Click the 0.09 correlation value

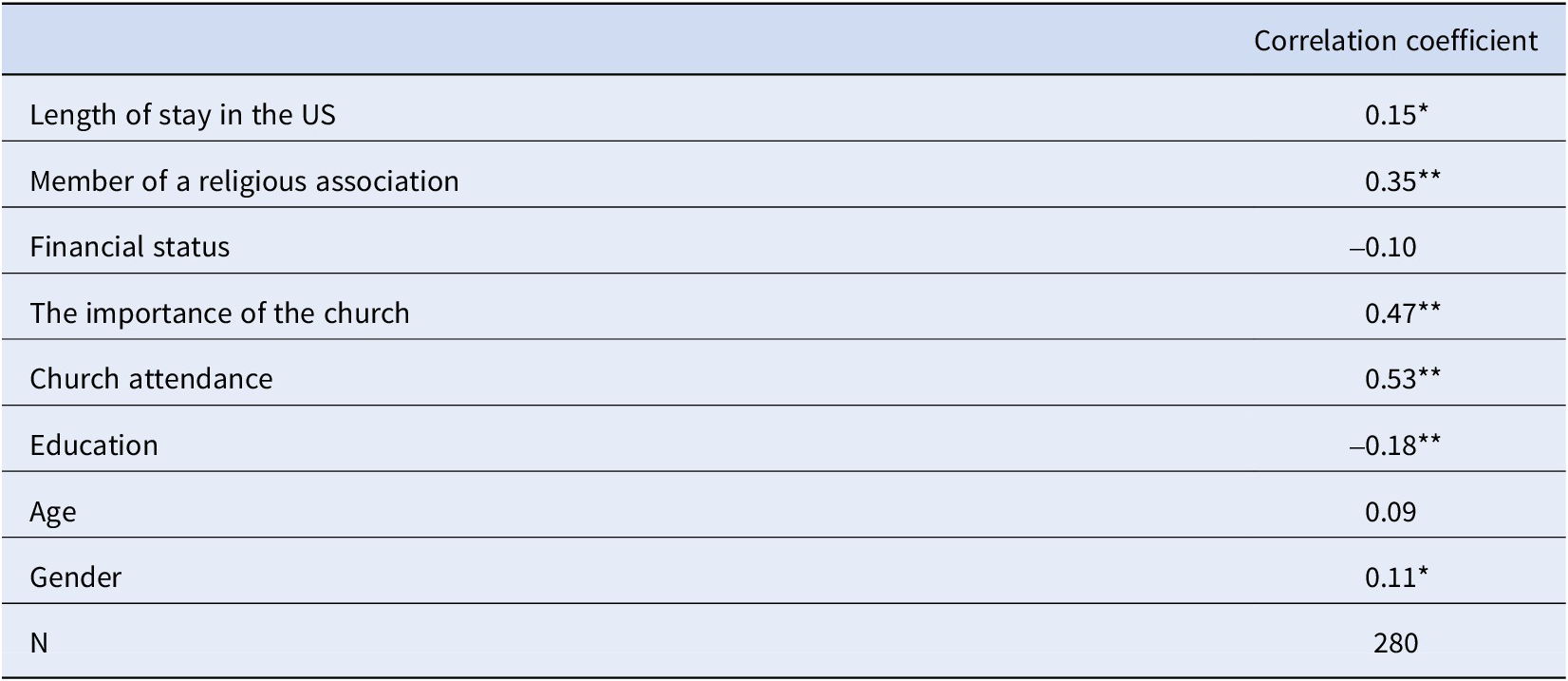click(1391, 512)
